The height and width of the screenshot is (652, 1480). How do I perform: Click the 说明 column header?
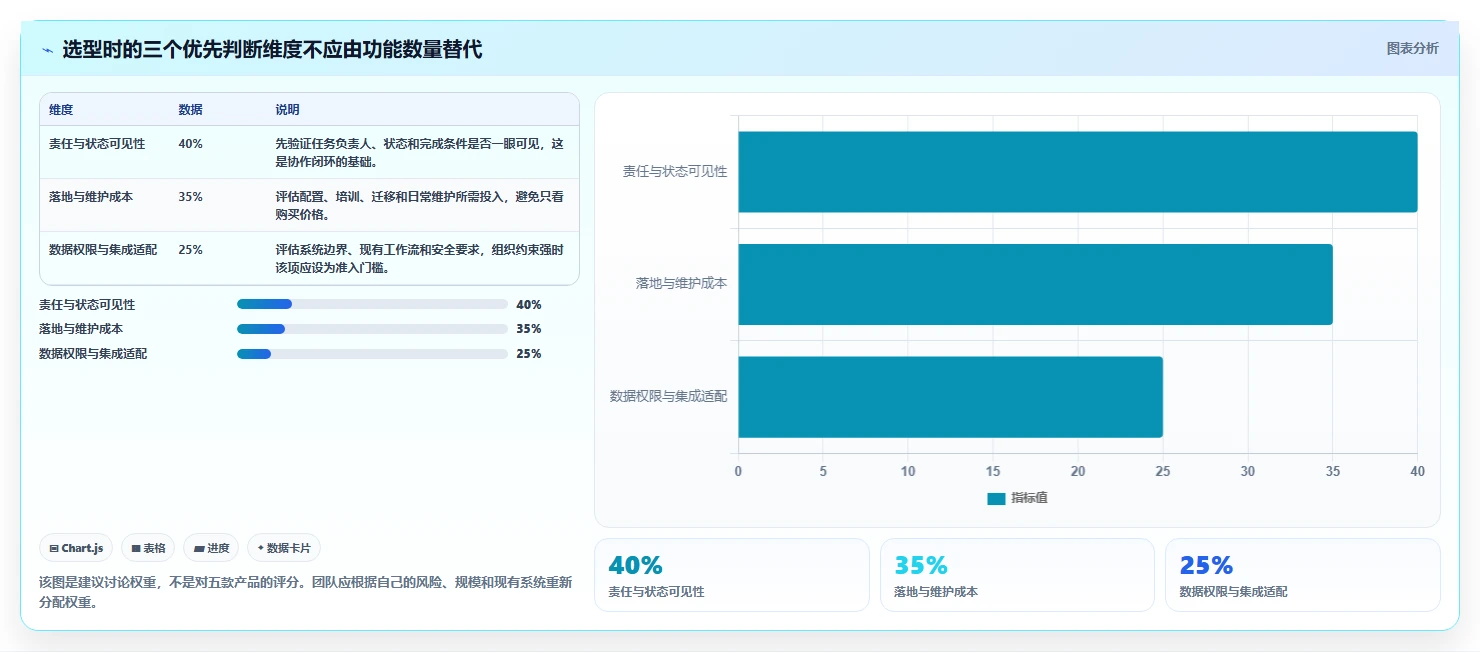tap(287, 110)
